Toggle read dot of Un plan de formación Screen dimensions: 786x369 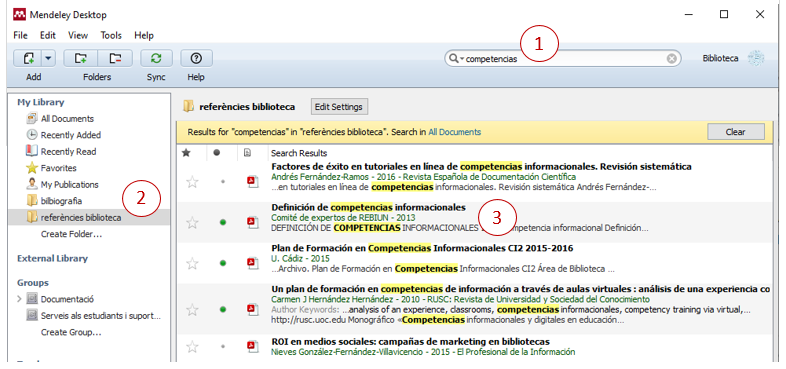[x=223, y=309]
